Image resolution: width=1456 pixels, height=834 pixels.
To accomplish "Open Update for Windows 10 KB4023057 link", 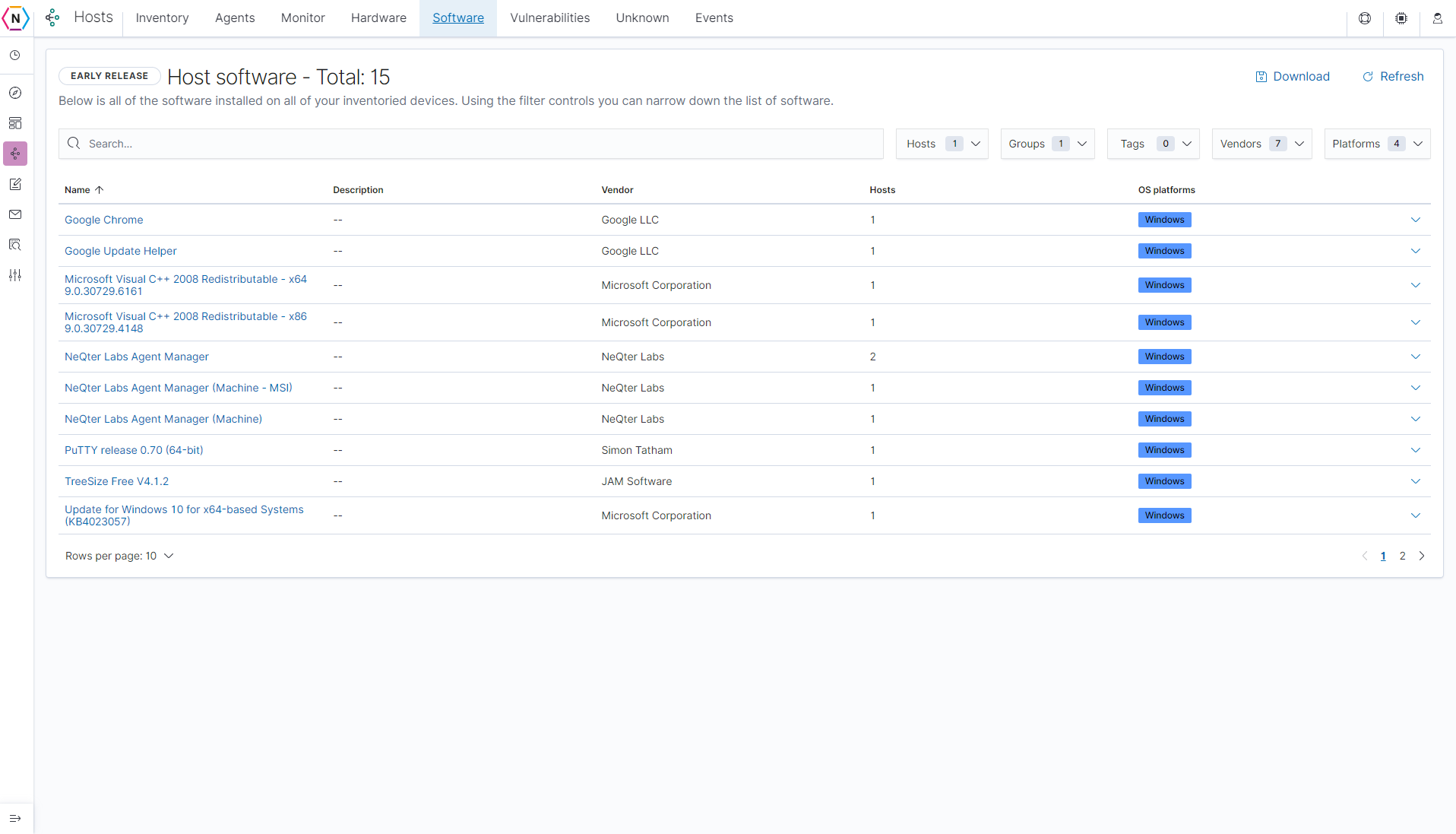I will point(184,515).
